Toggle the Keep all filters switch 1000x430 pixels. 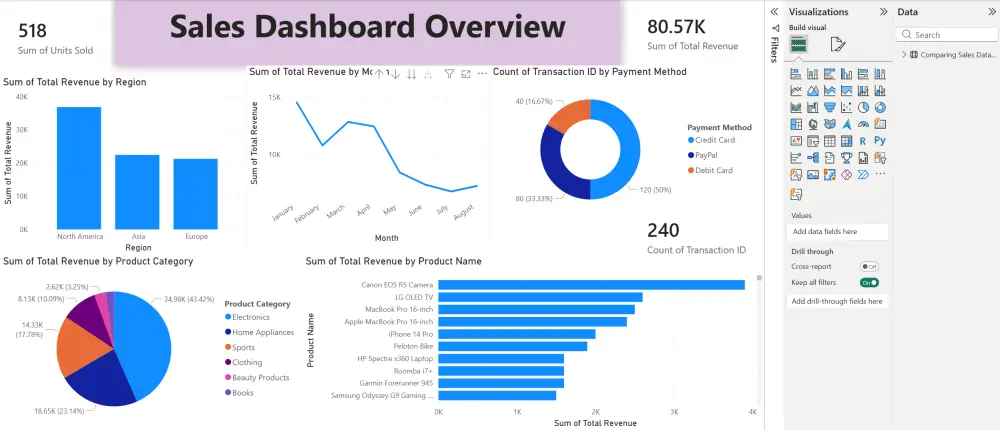pyautogui.click(x=869, y=283)
